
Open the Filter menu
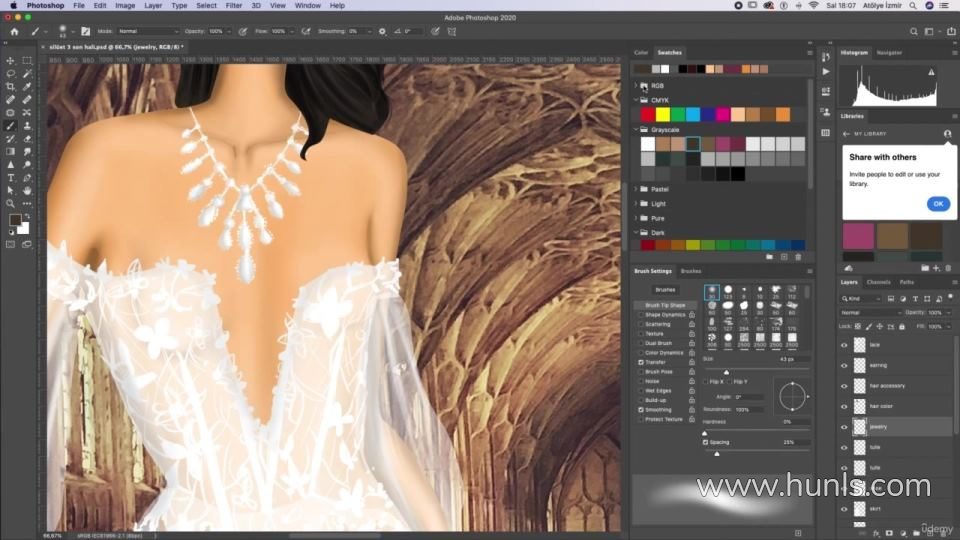pyautogui.click(x=233, y=5)
